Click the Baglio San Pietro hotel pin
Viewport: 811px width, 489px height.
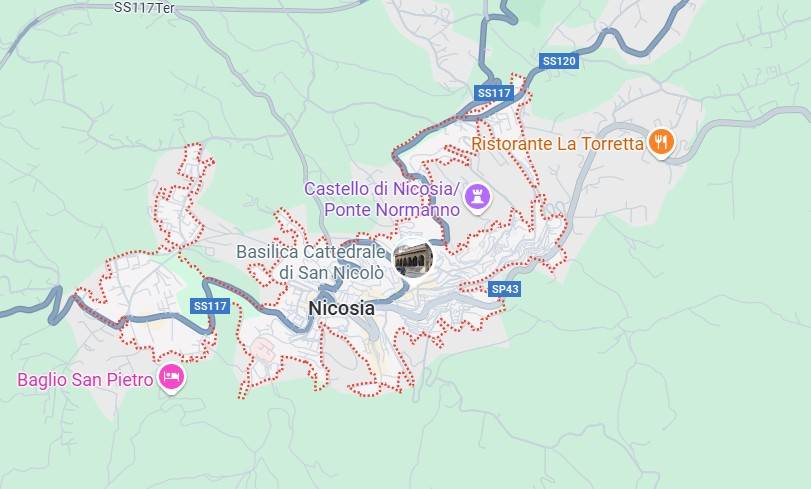click(172, 378)
